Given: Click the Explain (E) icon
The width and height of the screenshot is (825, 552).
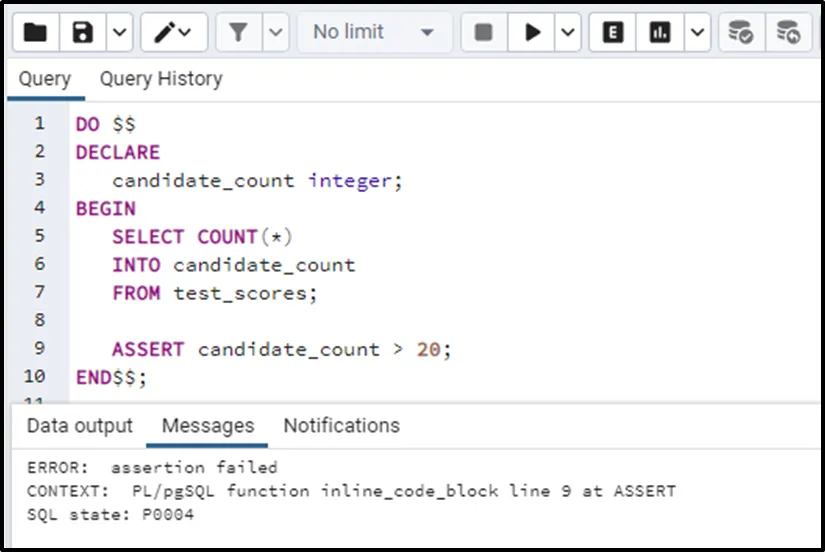Looking at the screenshot, I should (613, 33).
